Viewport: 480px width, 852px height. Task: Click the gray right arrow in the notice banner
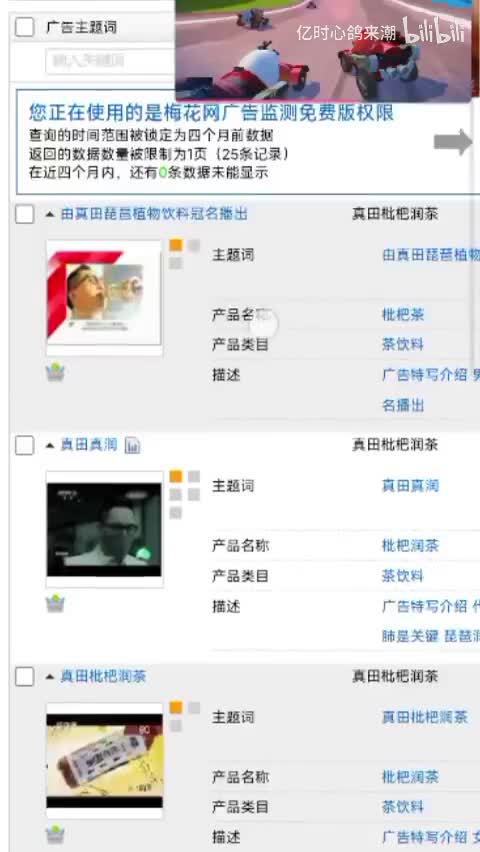pos(453,142)
